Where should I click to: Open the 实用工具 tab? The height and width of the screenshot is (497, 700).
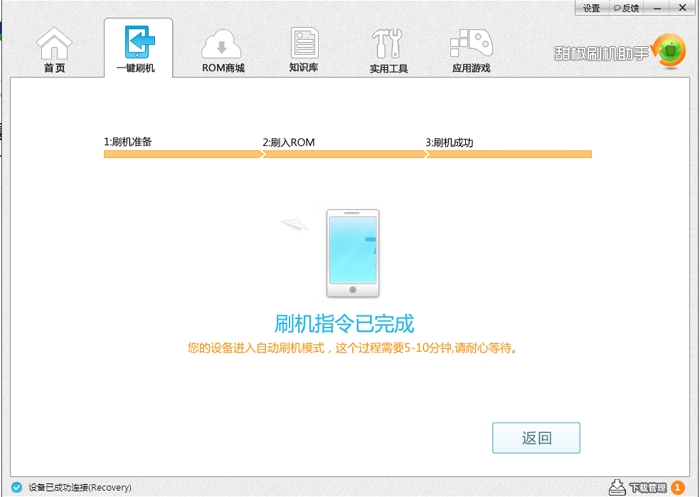click(388, 50)
